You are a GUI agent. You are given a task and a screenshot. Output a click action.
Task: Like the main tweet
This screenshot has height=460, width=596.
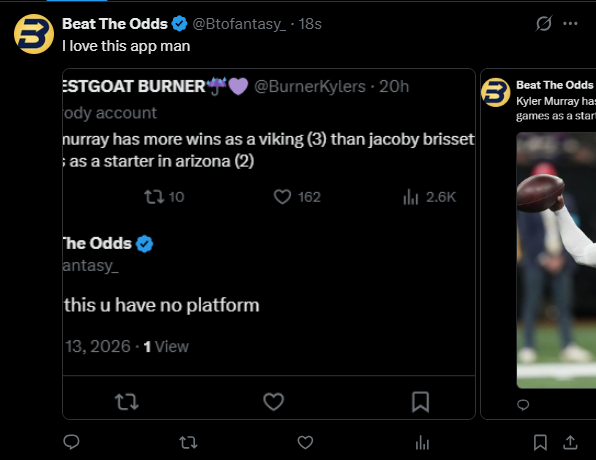[305, 442]
